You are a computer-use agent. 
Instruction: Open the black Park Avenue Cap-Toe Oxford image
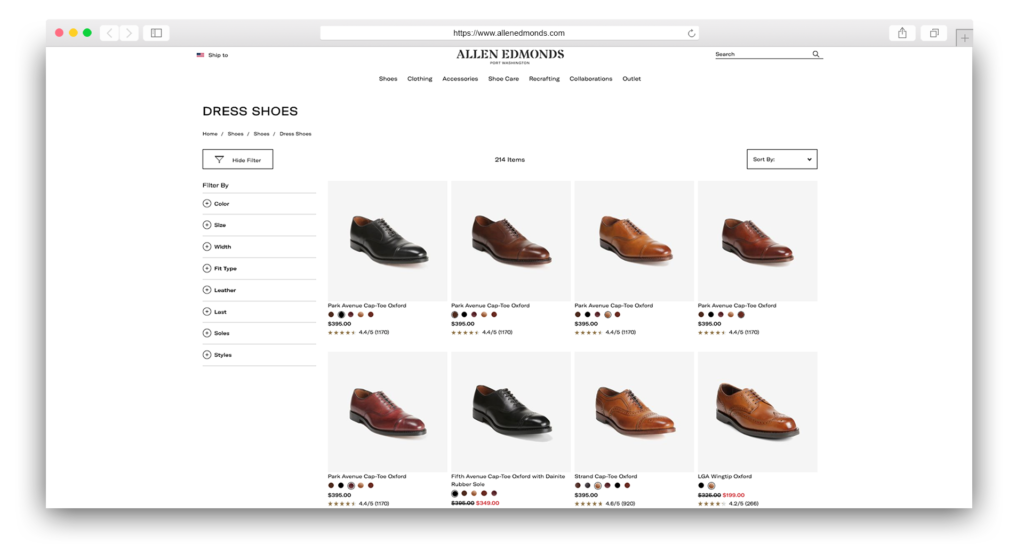click(x=387, y=241)
